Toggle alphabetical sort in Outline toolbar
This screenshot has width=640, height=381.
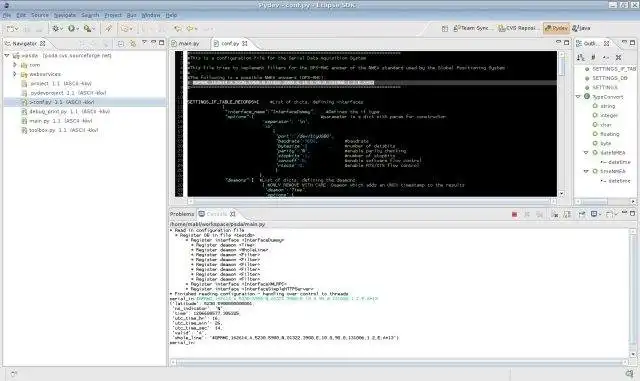pyautogui.click(x=580, y=58)
